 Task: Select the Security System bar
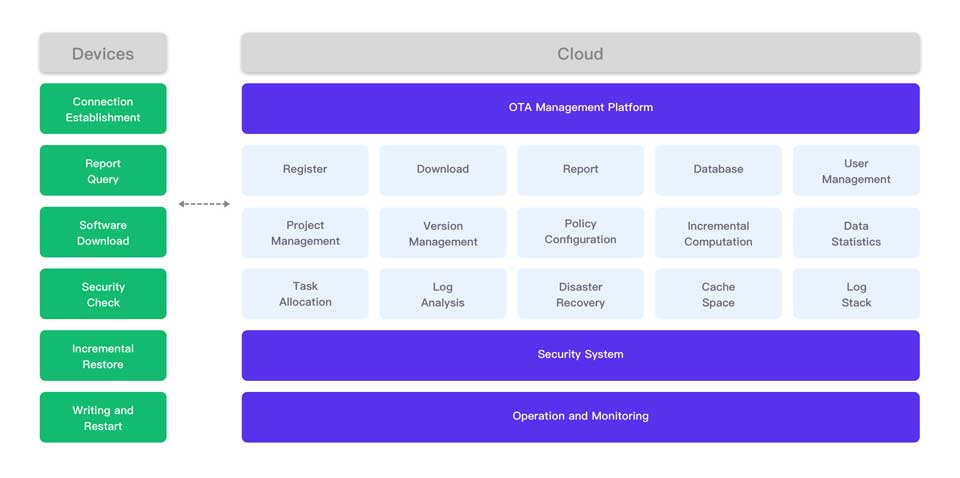(580, 355)
